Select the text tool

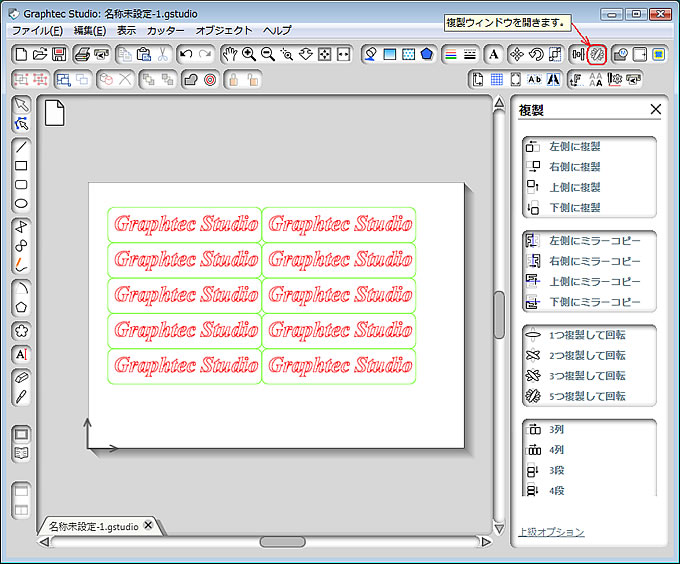[21, 355]
